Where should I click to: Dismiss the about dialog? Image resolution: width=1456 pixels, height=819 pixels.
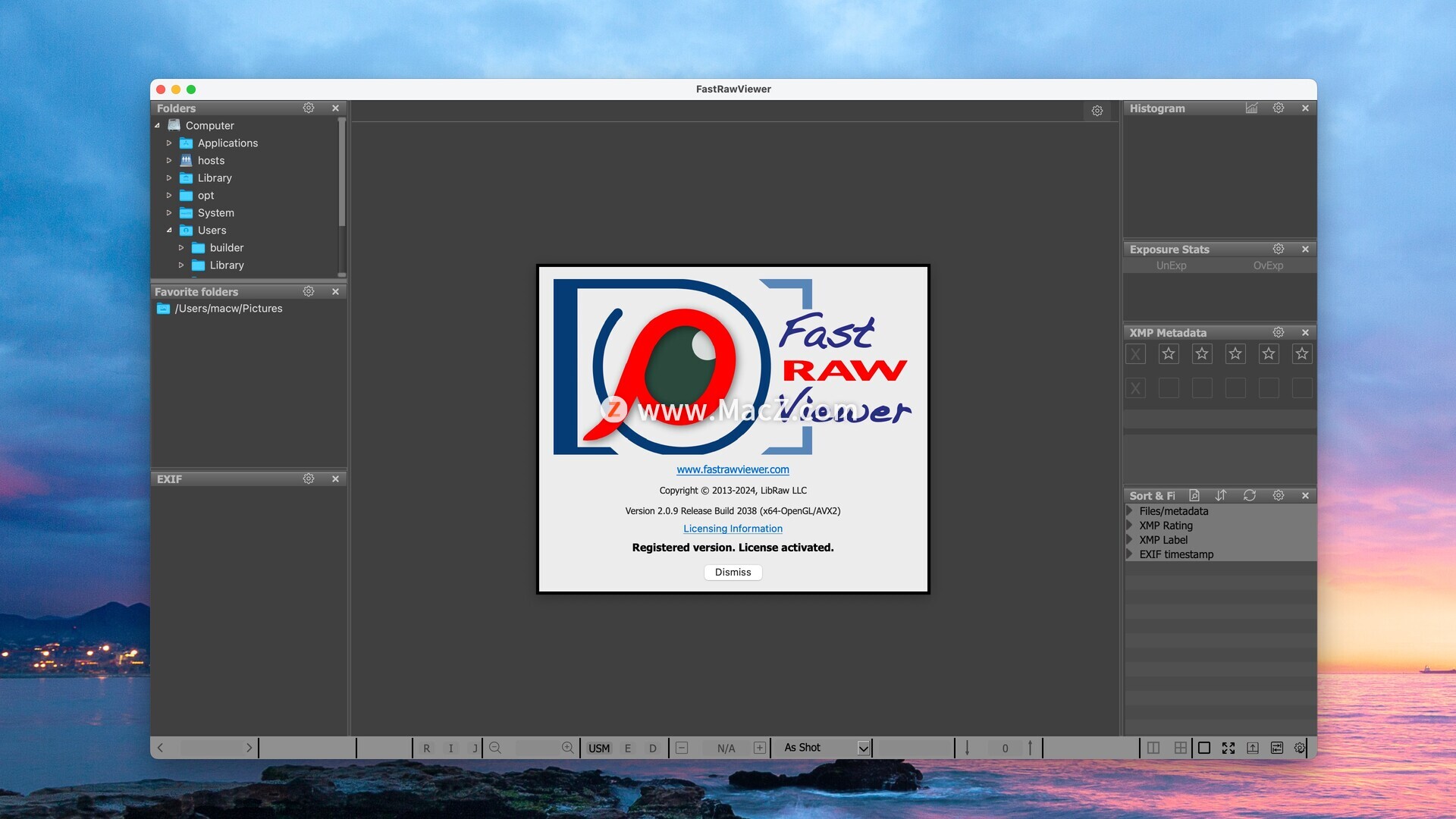(x=733, y=572)
